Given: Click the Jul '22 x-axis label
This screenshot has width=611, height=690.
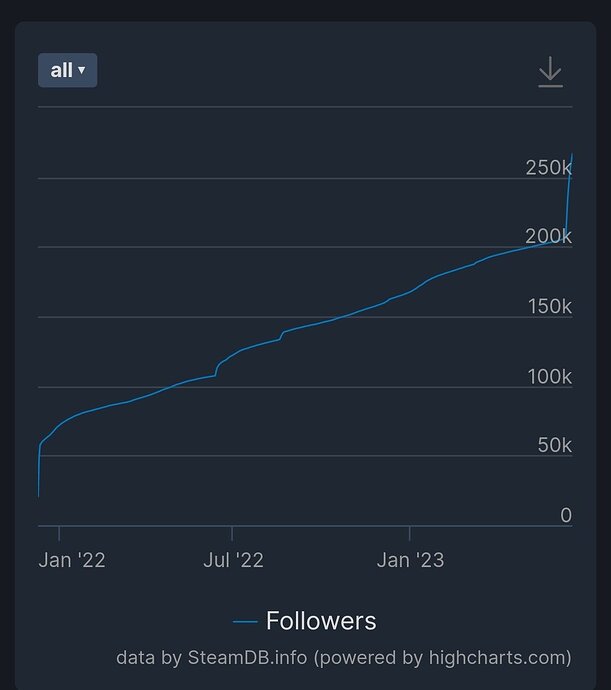Looking at the screenshot, I should (x=233, y=560).
